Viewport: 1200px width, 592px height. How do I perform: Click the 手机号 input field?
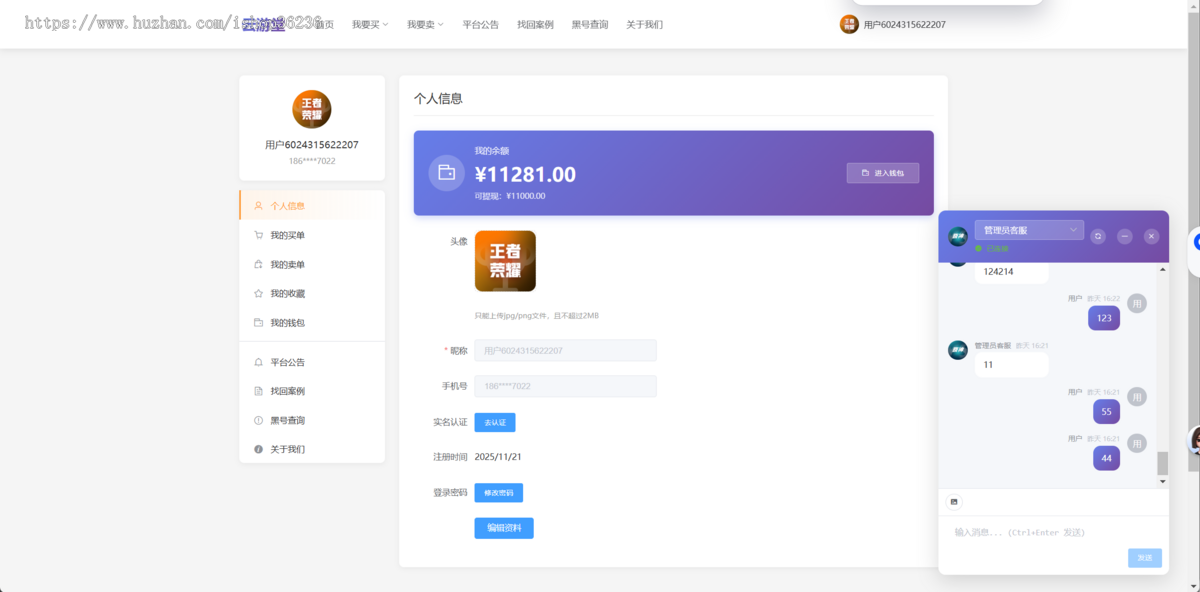(x=565, y=386)
